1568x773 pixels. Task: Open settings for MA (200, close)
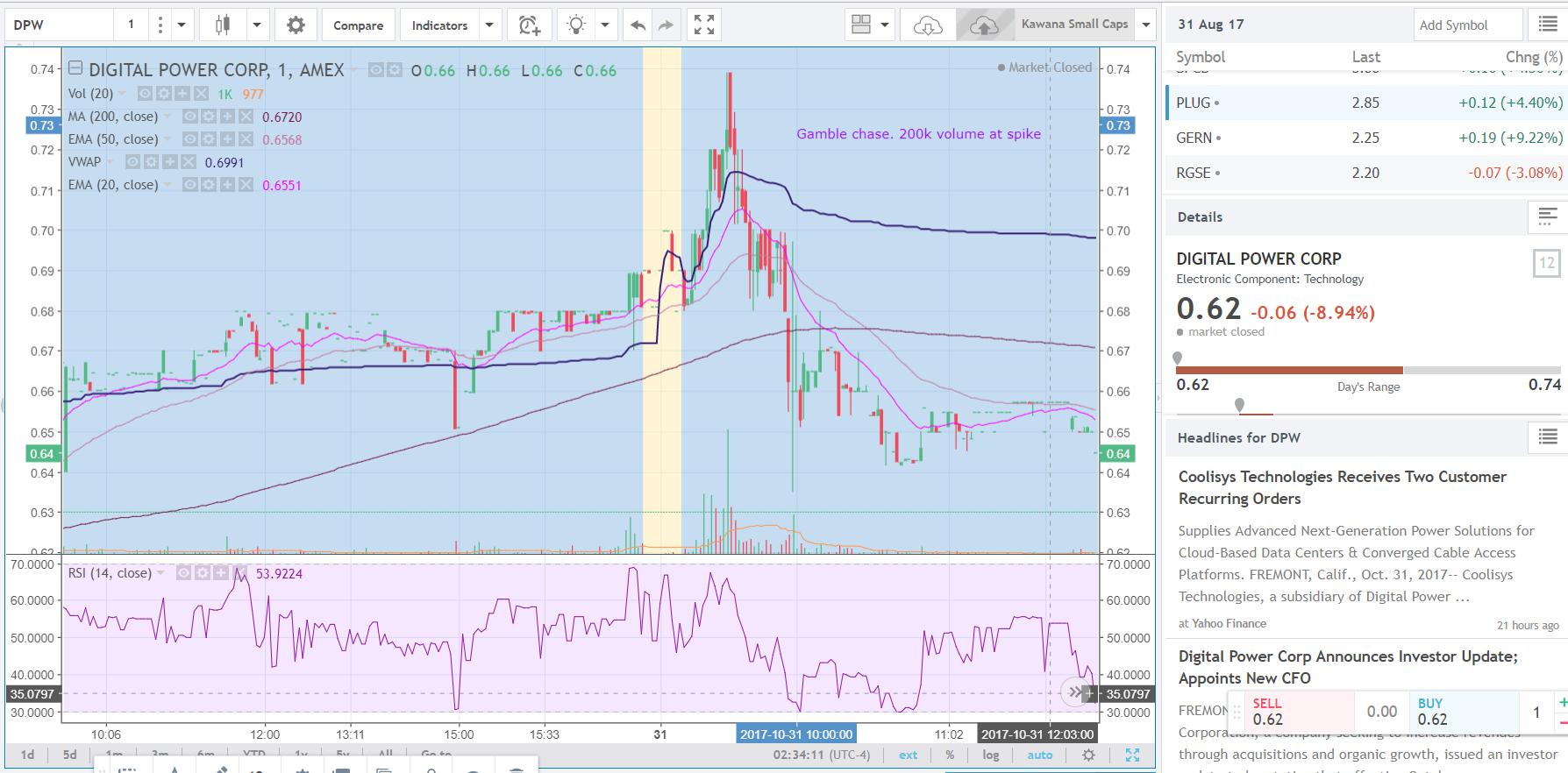coord(208,117)
